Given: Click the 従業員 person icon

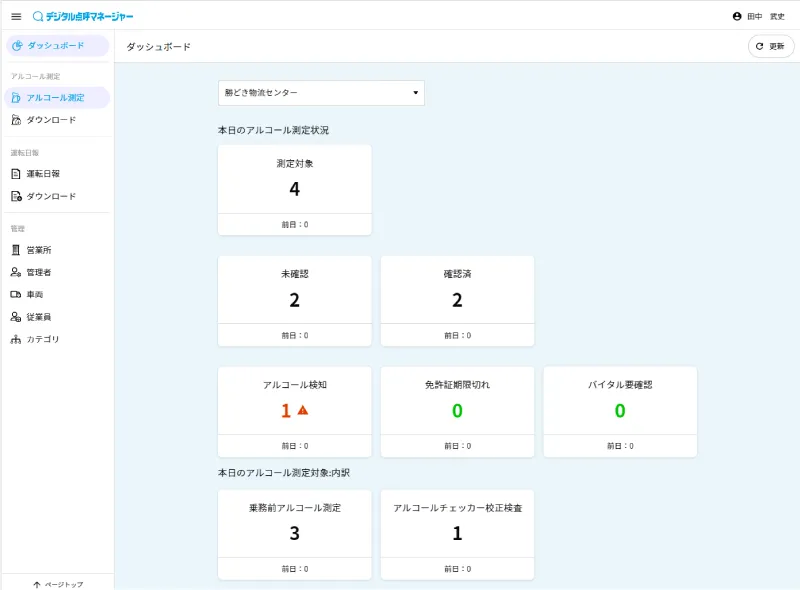Looking at the screenshot, I should pyautogui.click(x=16, y=317).
